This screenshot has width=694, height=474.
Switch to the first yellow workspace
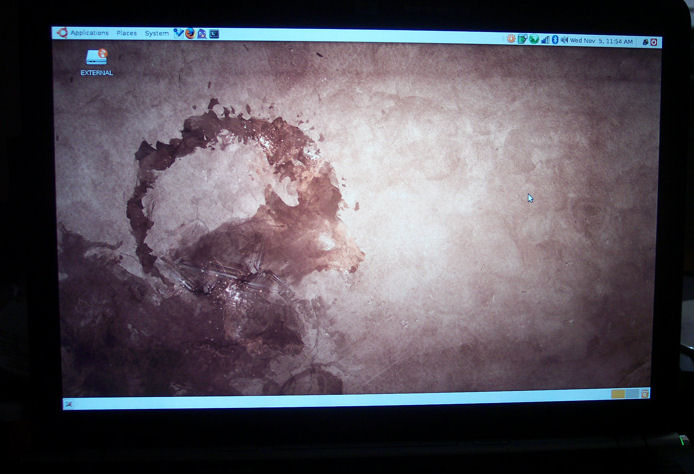[x=618, y=393]
